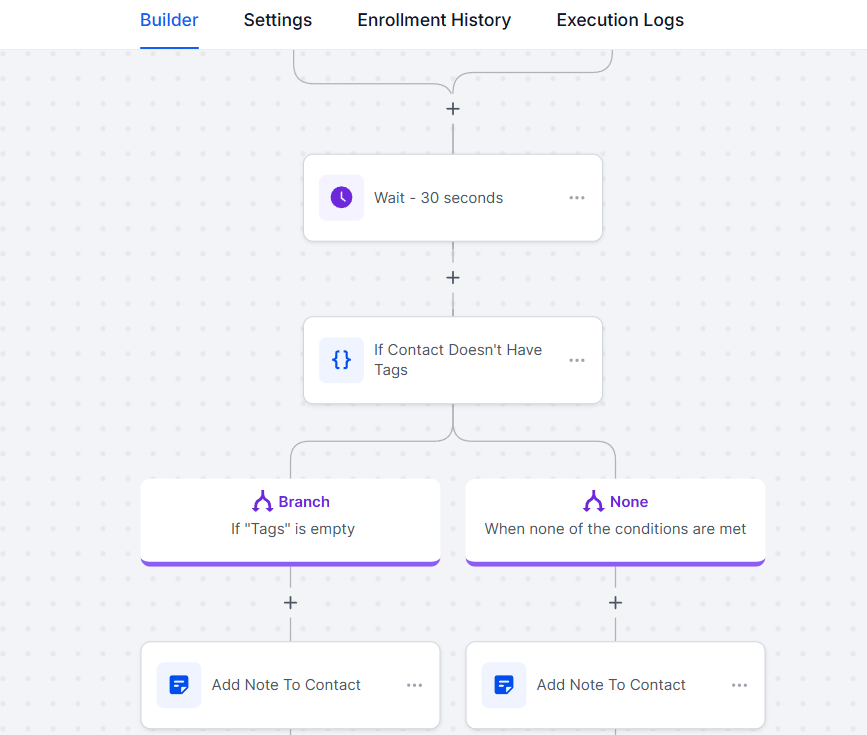Click the purple Branch split icon
The width and height of the screenshot is (867, 735).
pos(263,502)
